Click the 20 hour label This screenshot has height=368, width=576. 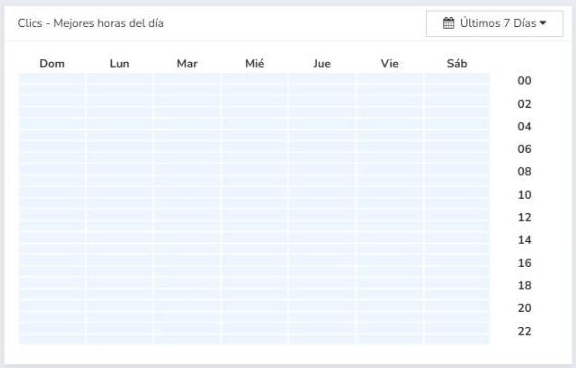(524, 308)
